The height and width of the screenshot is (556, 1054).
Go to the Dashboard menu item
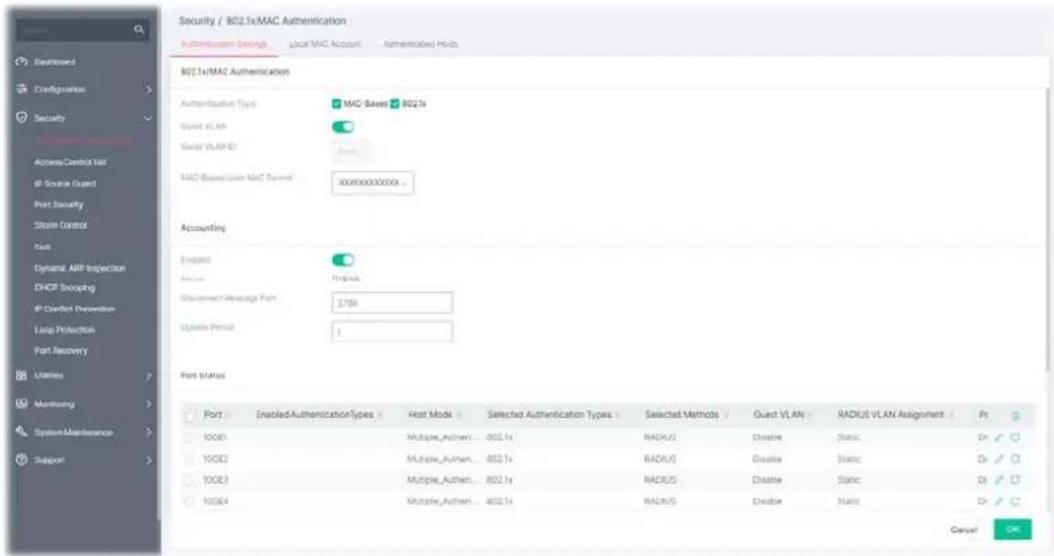pos(54,62)
